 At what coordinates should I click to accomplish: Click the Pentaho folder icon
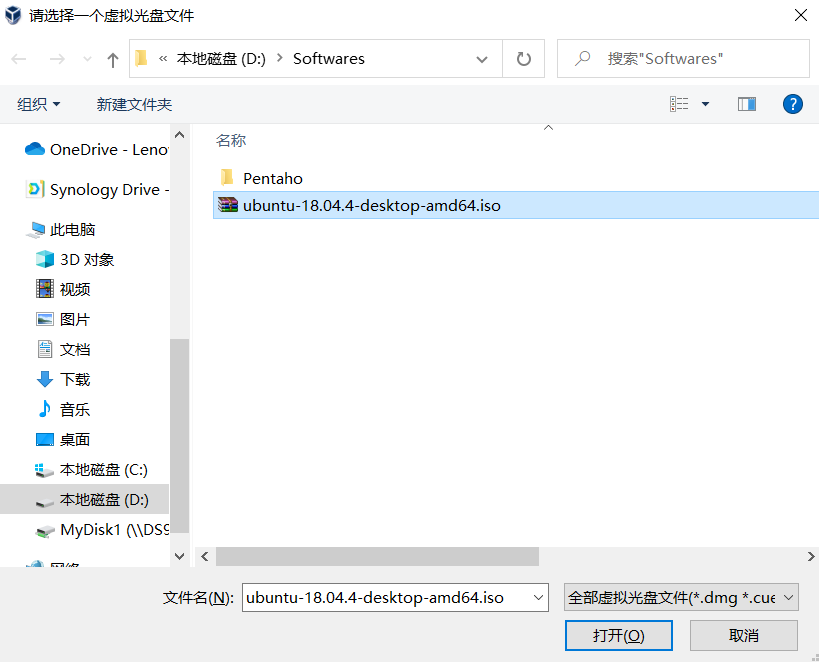227,178
